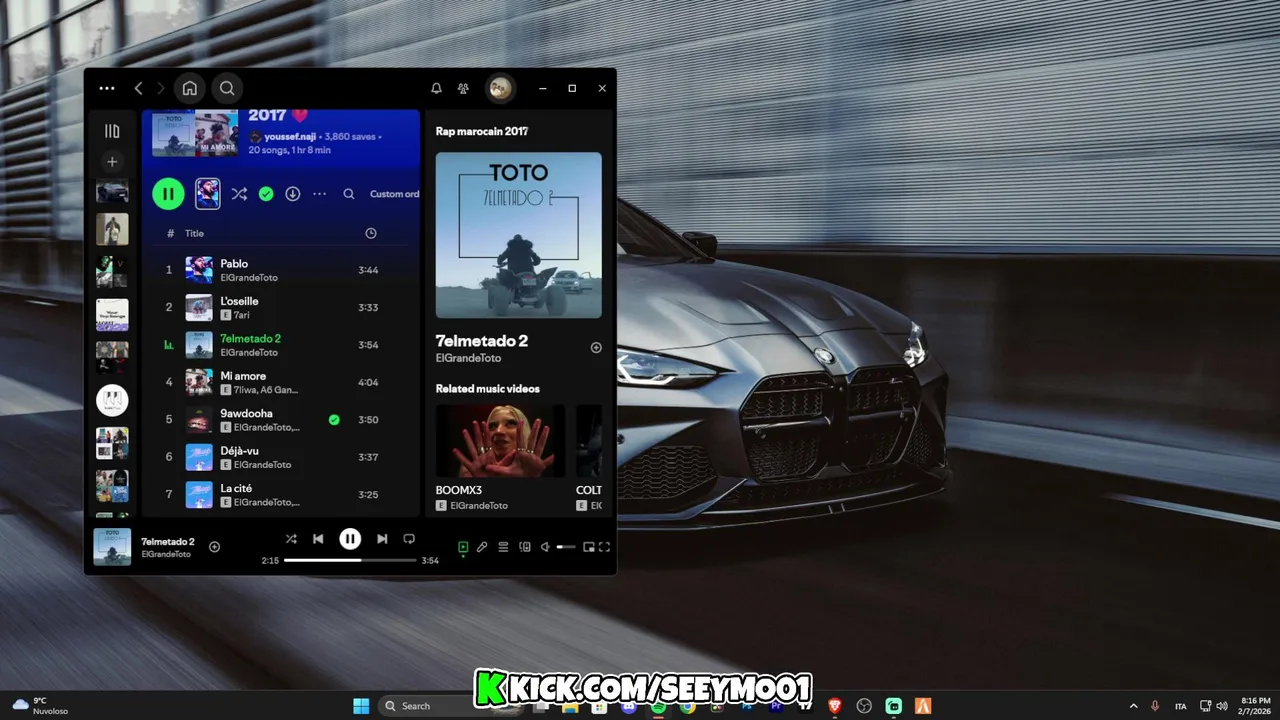This screenshot has height=720, width=1280.
Task: Switch ITA keyboard language indicator
Action: click(1181, 706)
